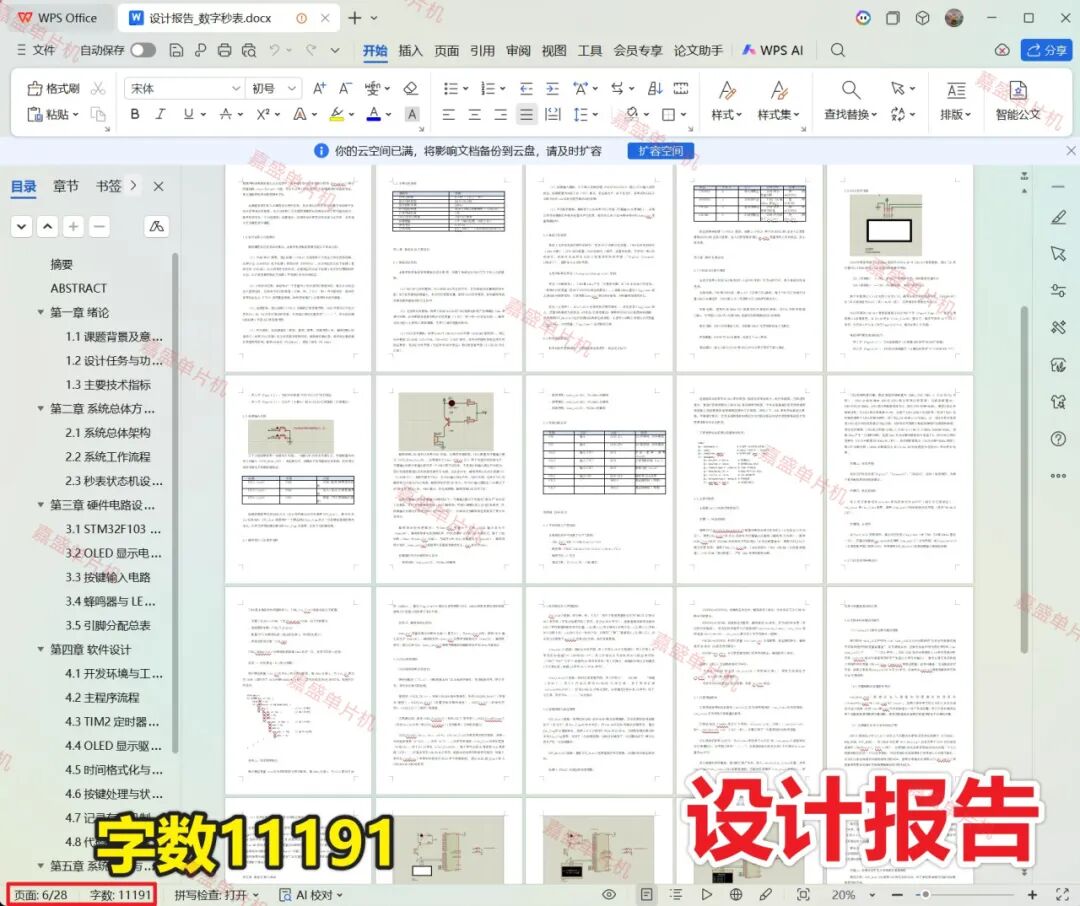Viewport: 1080px width, 906px height.
Task: Click the clear formatting eraser icon
Action: (x=411, y=88)
